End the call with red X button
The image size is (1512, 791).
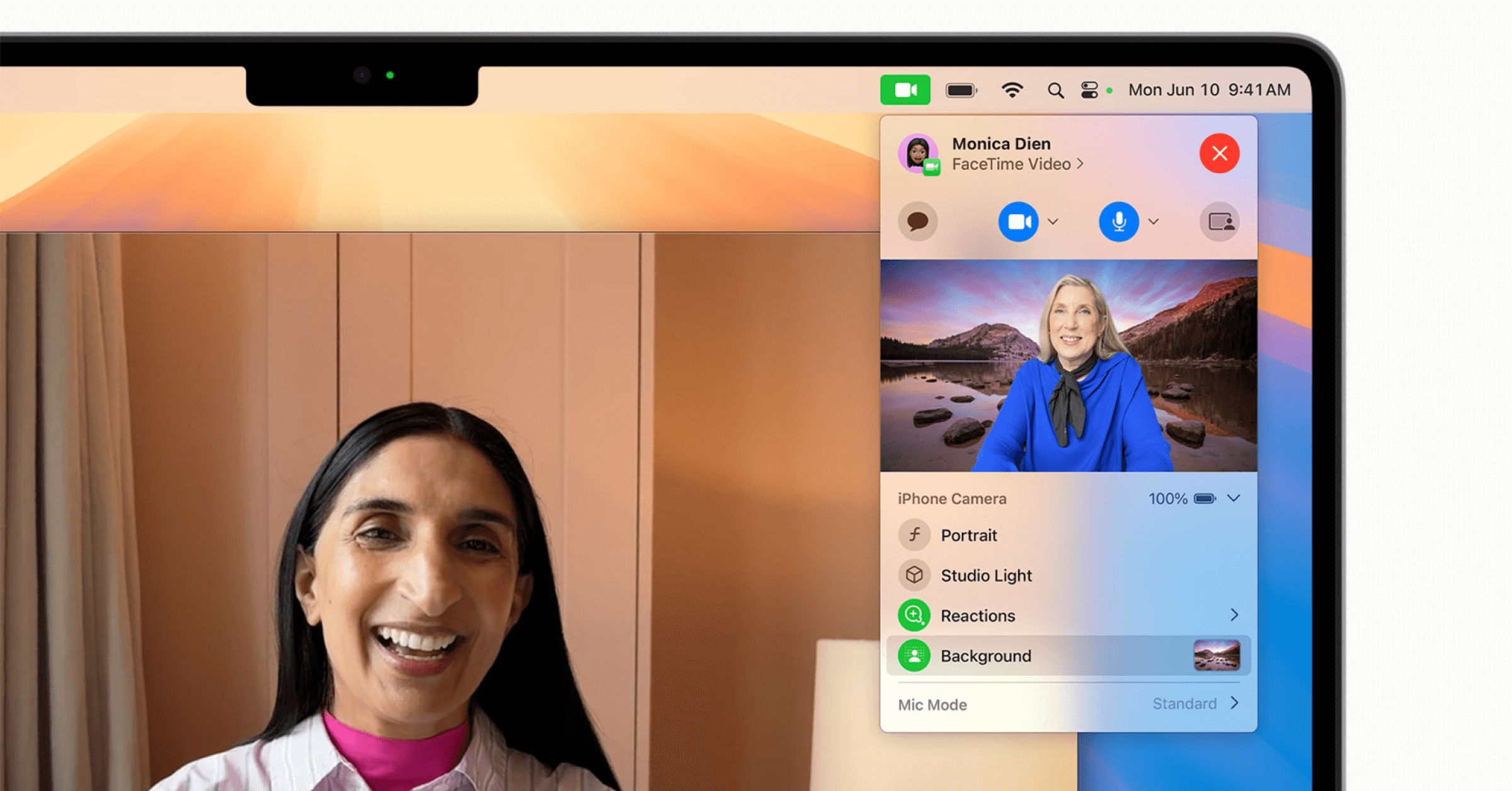click(1220, 153)
